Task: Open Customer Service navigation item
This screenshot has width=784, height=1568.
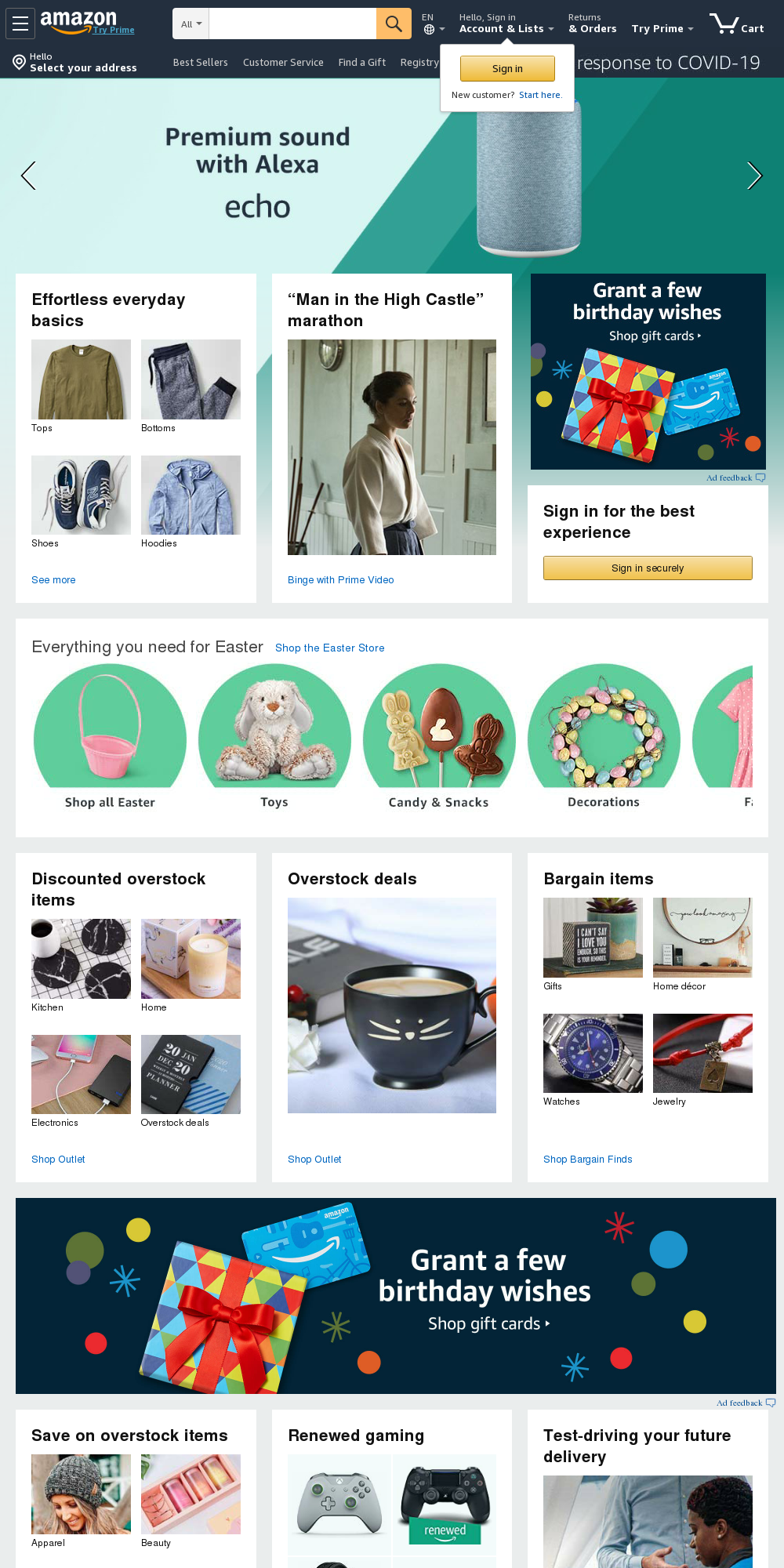Action: tap(283, 63)
